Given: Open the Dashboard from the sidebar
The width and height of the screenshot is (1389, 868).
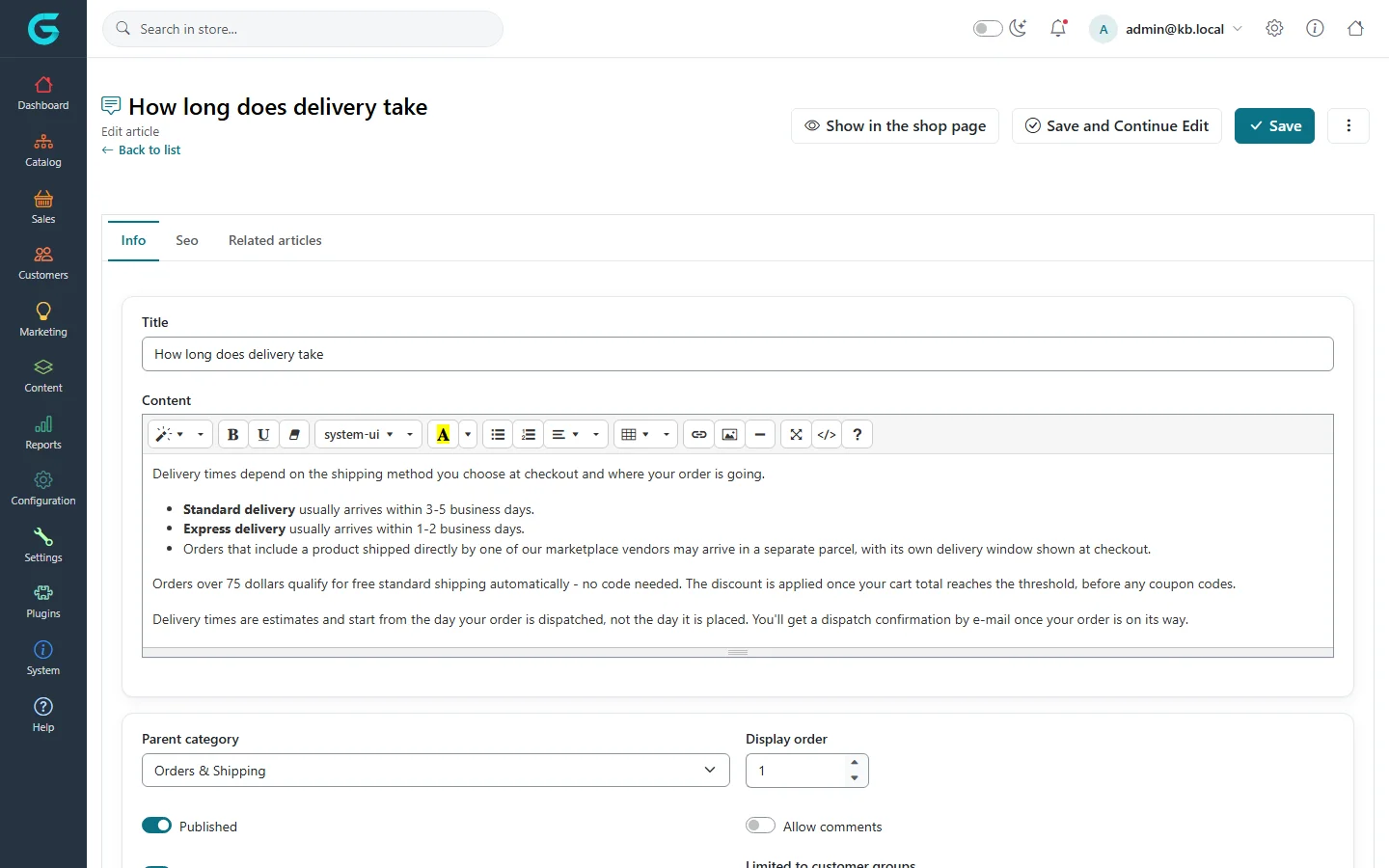Looking at the screenshot, I should [43, 94].
